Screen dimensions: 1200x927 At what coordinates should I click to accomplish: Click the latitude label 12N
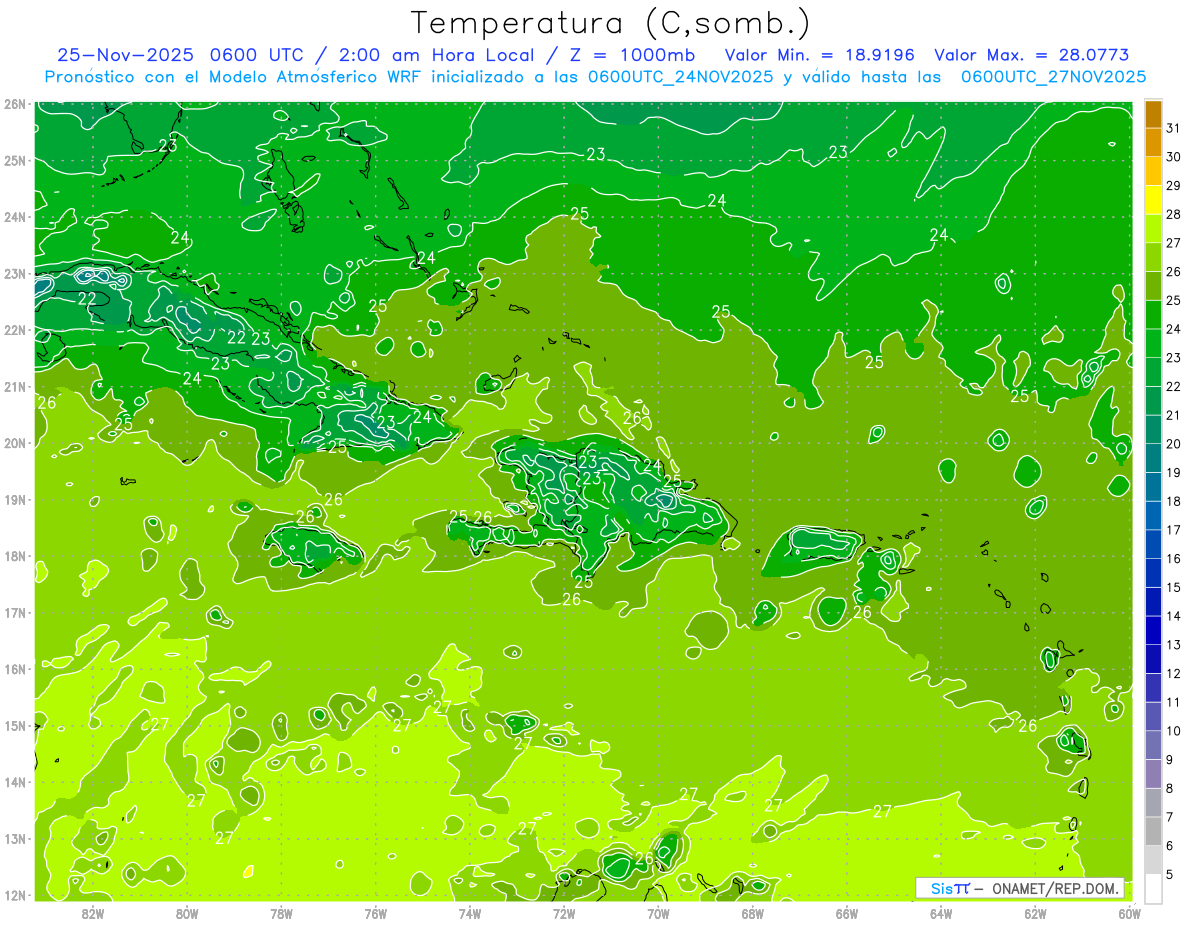[15, 895]
